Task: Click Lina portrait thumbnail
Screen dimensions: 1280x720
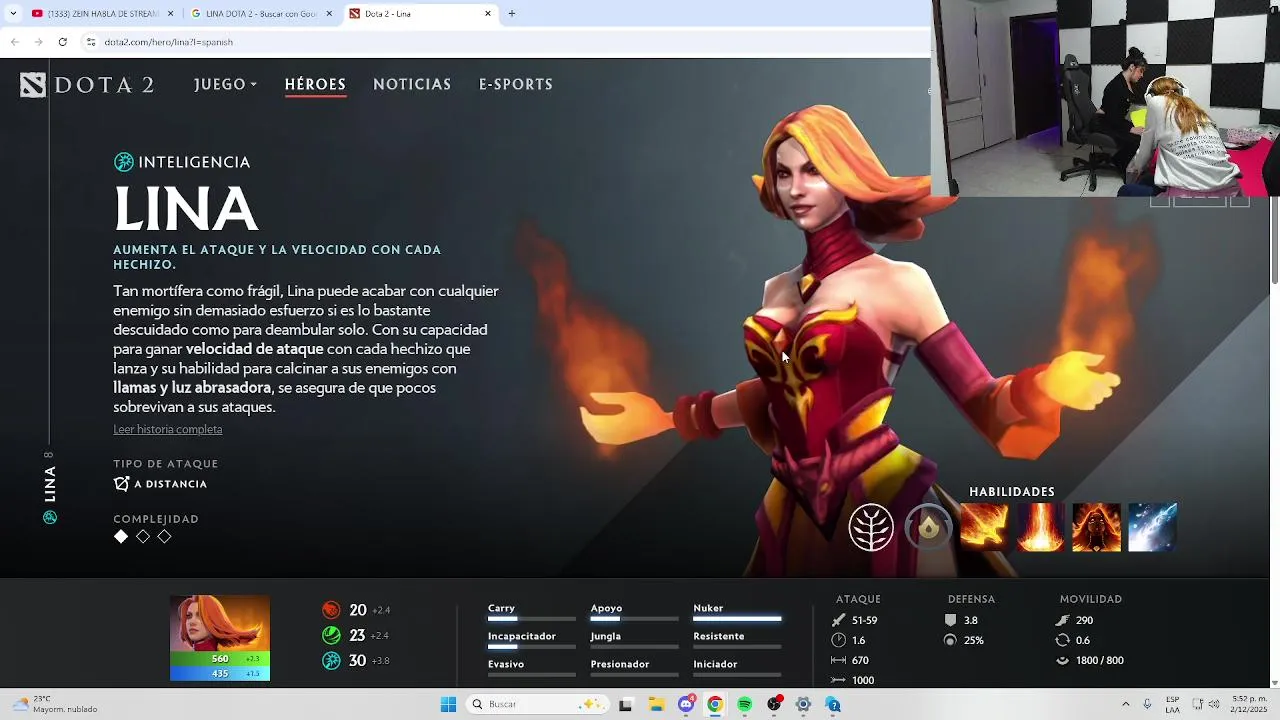Action: [220, 623]
